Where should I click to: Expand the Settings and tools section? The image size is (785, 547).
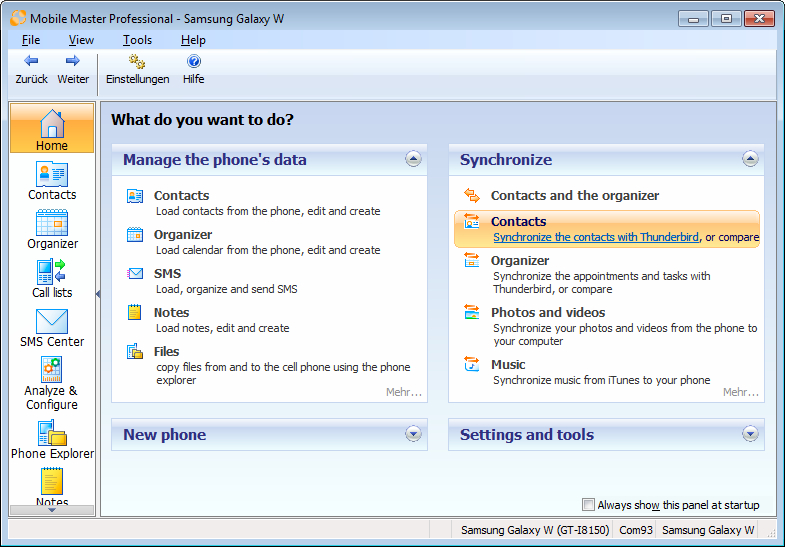click(x=750, y=434)
